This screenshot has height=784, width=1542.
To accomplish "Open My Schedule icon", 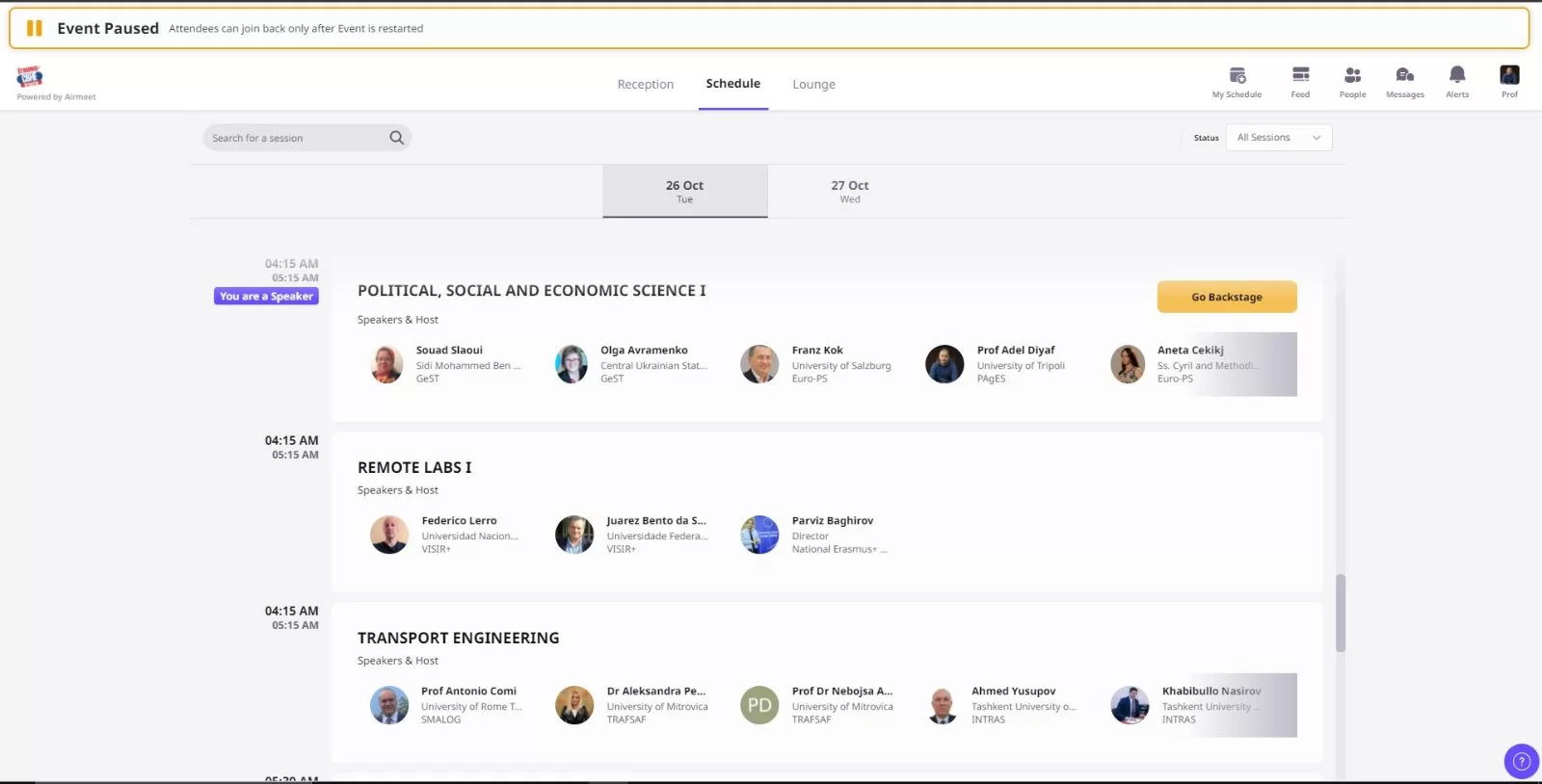I will 1237,76.
